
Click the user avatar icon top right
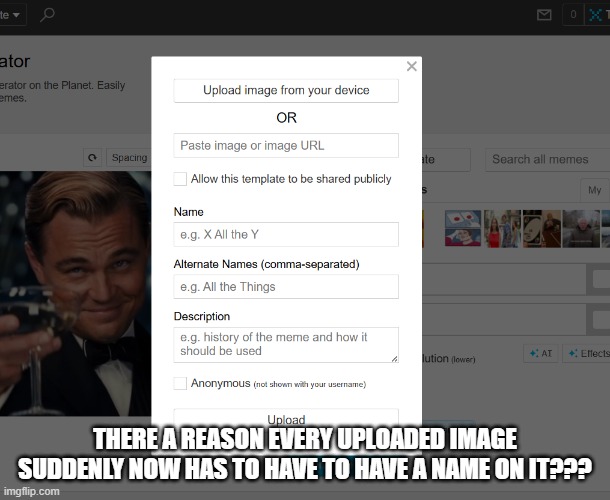pos(596,15)
